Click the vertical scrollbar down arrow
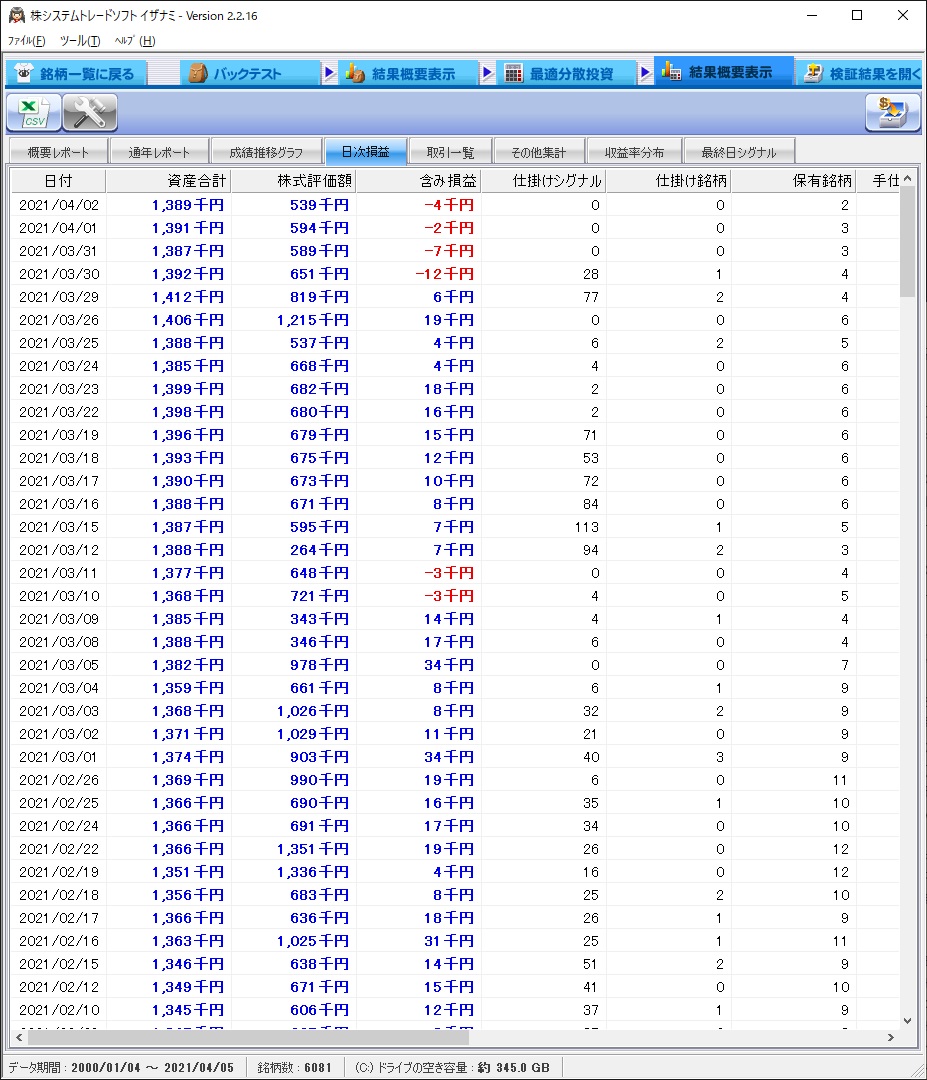This screenshot has height=1080, width=927. tap(907, 1020)
